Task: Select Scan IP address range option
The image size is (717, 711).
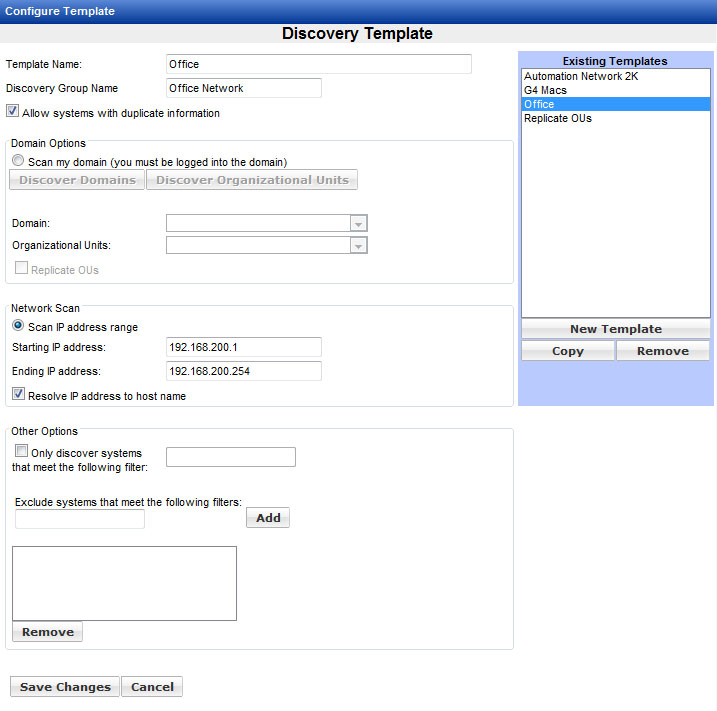Action: coord(18,326)
